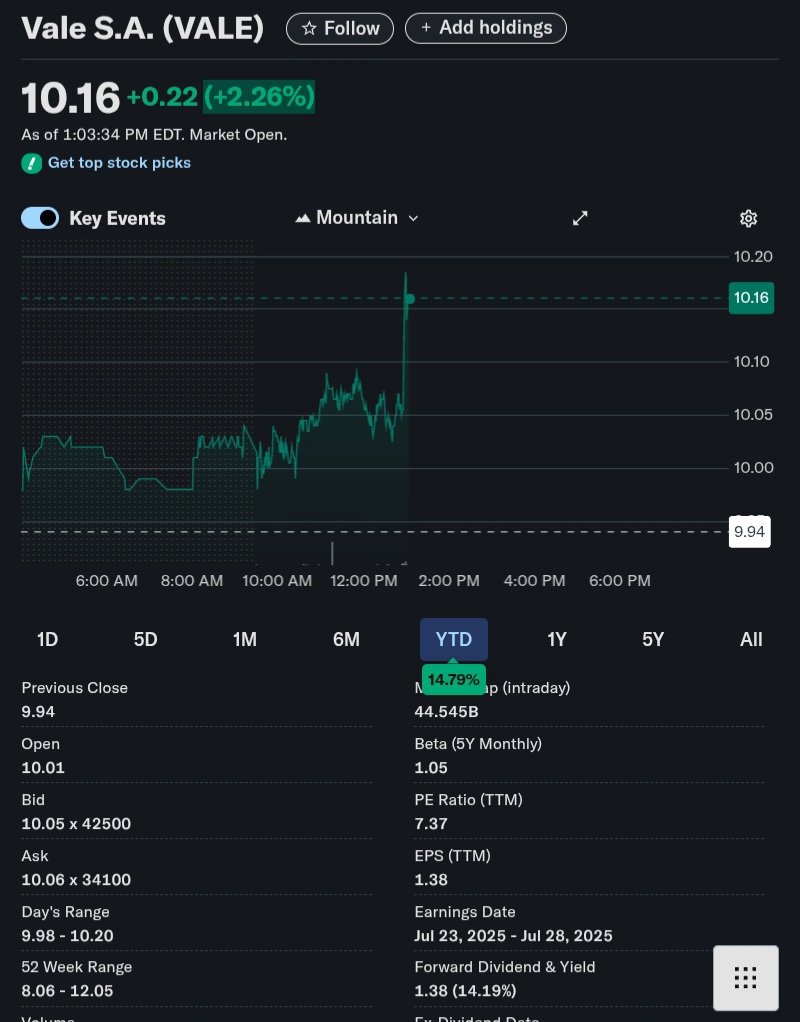Click the PE Ratio value 7.37
Image resolution: width=800 pixels, height=1022 pixels.
(431, 824)
